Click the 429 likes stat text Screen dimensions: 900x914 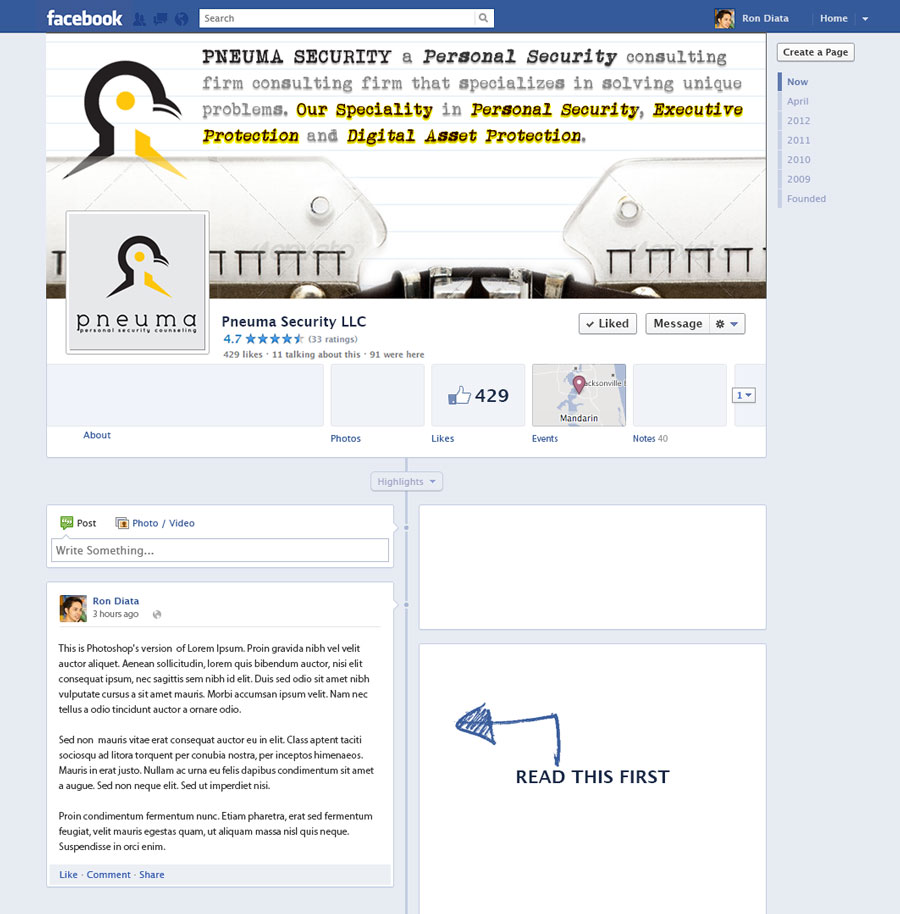tap(242, 354)
